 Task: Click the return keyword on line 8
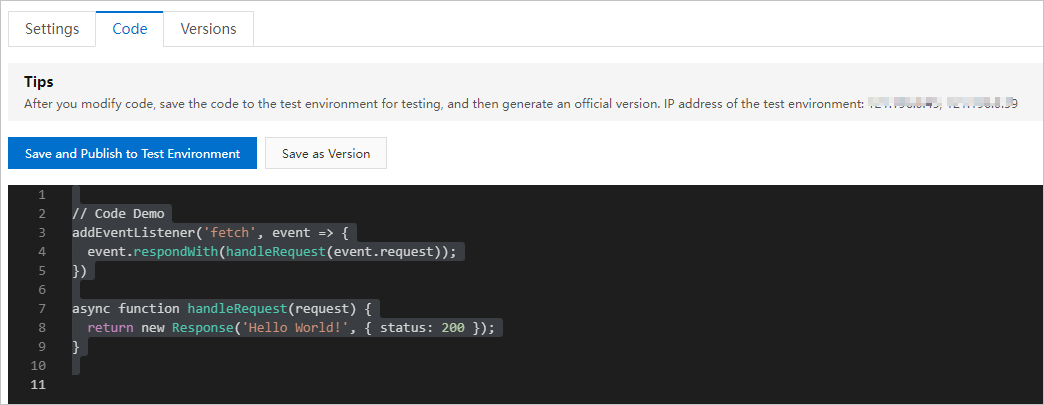(108, 327)
